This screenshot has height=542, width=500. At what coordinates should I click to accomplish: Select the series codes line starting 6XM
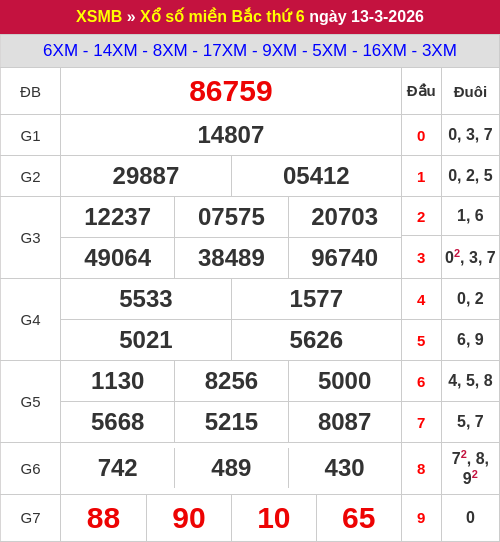(250, 50)
